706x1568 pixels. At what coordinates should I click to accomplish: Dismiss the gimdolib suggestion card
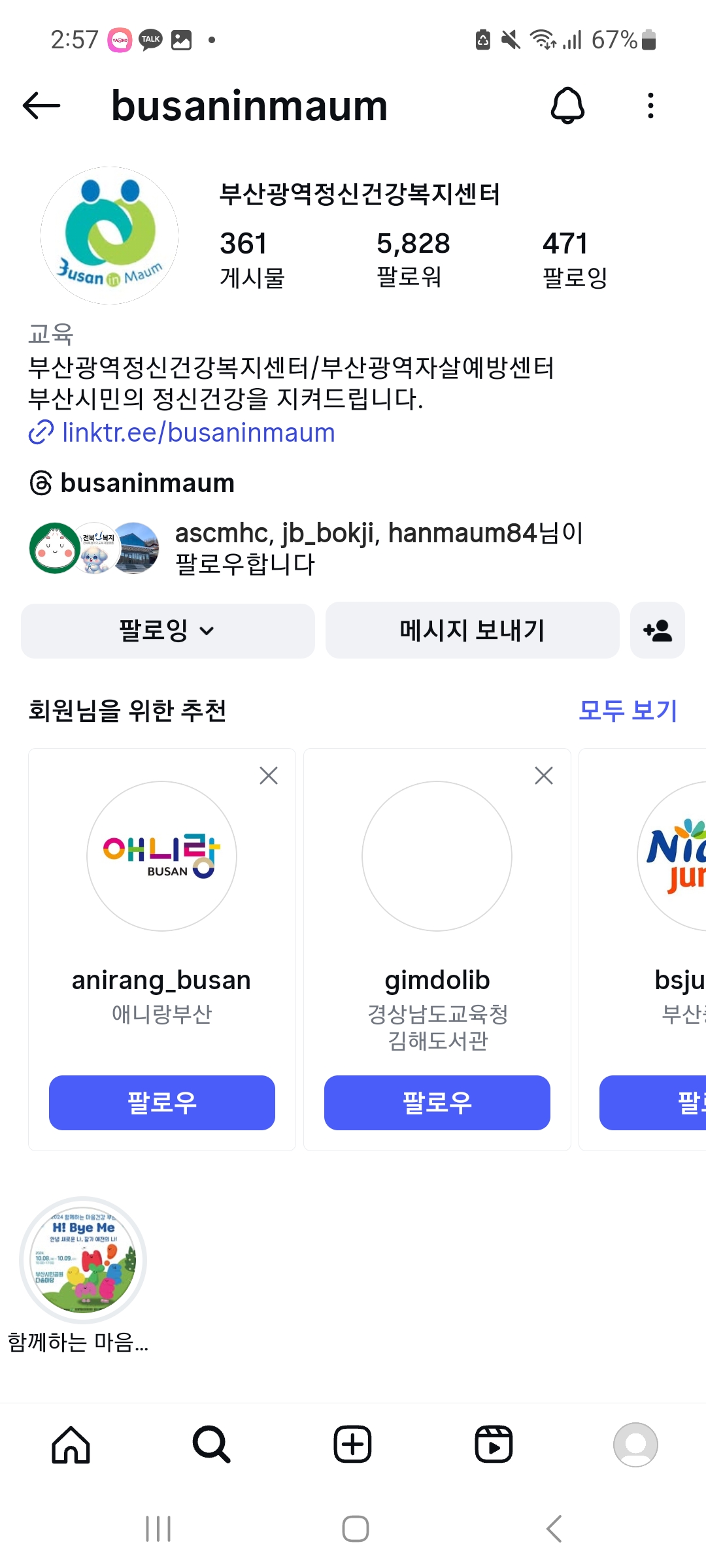pyautogui.click(x=544, y=776)
